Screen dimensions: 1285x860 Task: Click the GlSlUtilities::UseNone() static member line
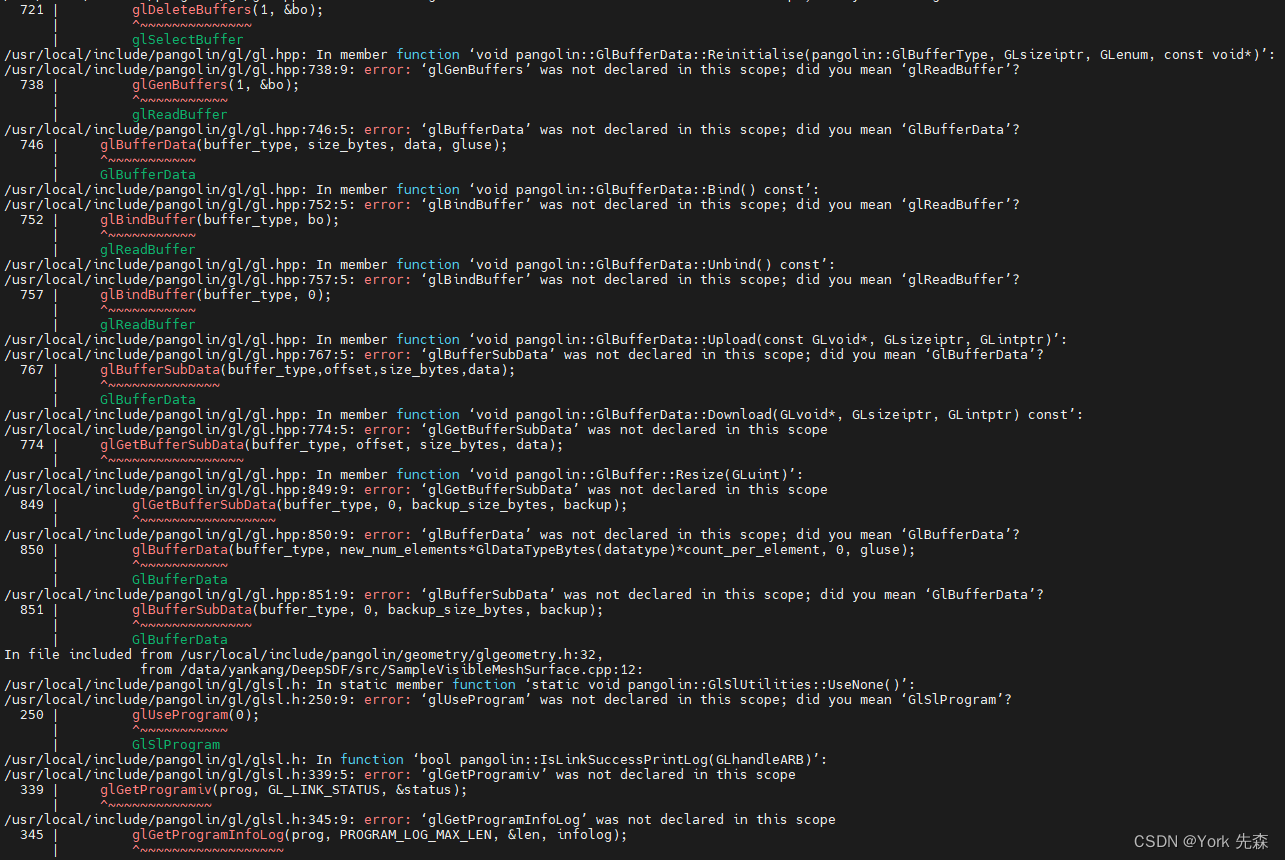pyautogui.click(x=460, y=684)
